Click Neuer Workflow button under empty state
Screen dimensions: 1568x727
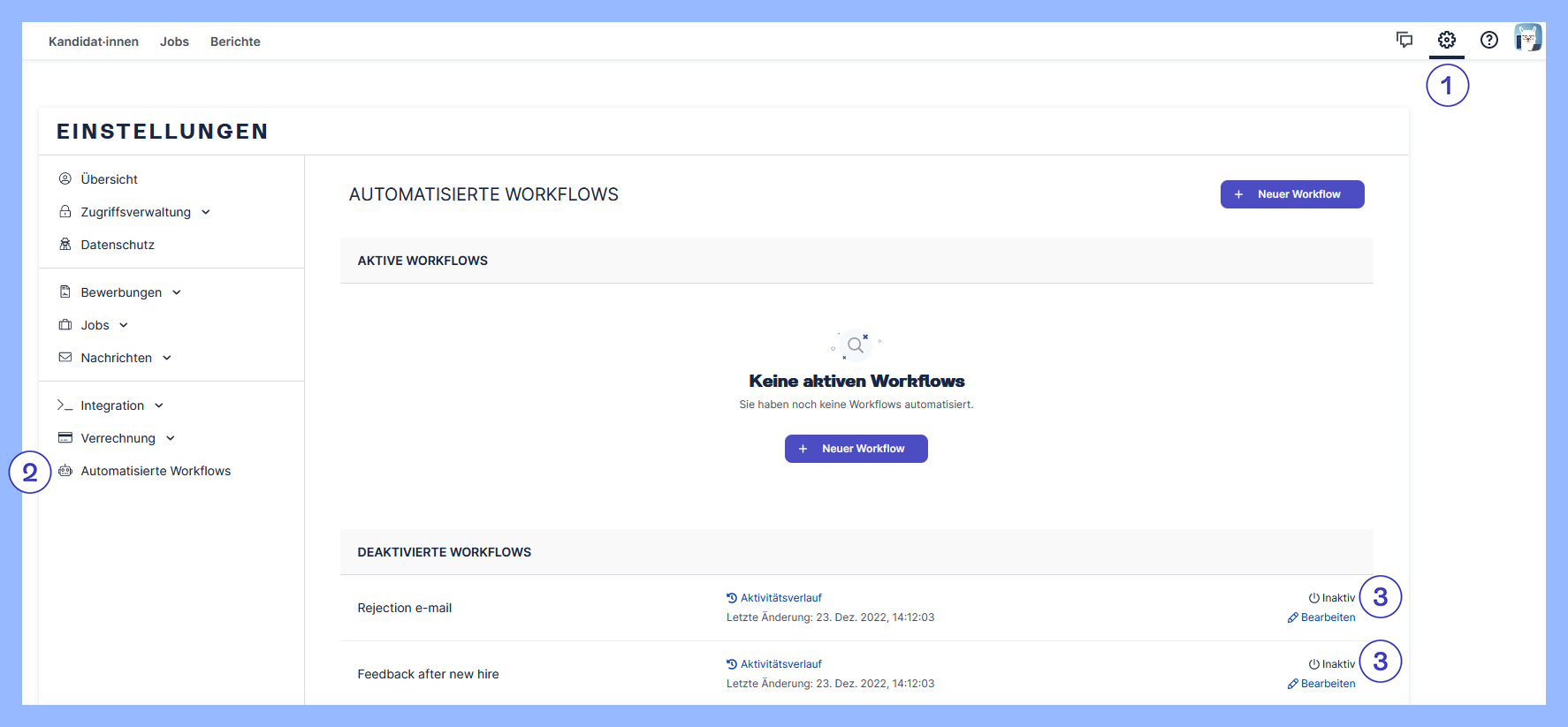[x=856, y=449]
